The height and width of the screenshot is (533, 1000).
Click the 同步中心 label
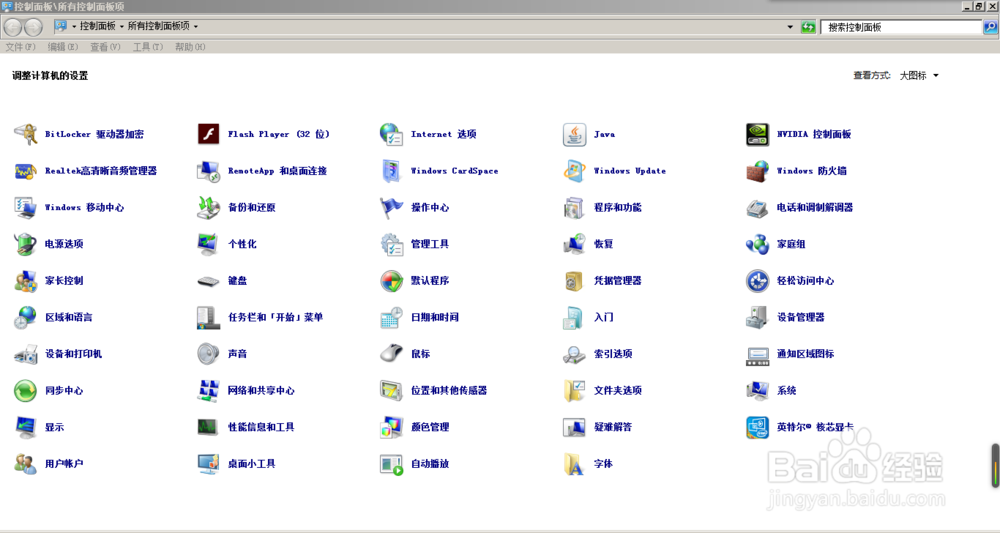[x=64, y=391]
